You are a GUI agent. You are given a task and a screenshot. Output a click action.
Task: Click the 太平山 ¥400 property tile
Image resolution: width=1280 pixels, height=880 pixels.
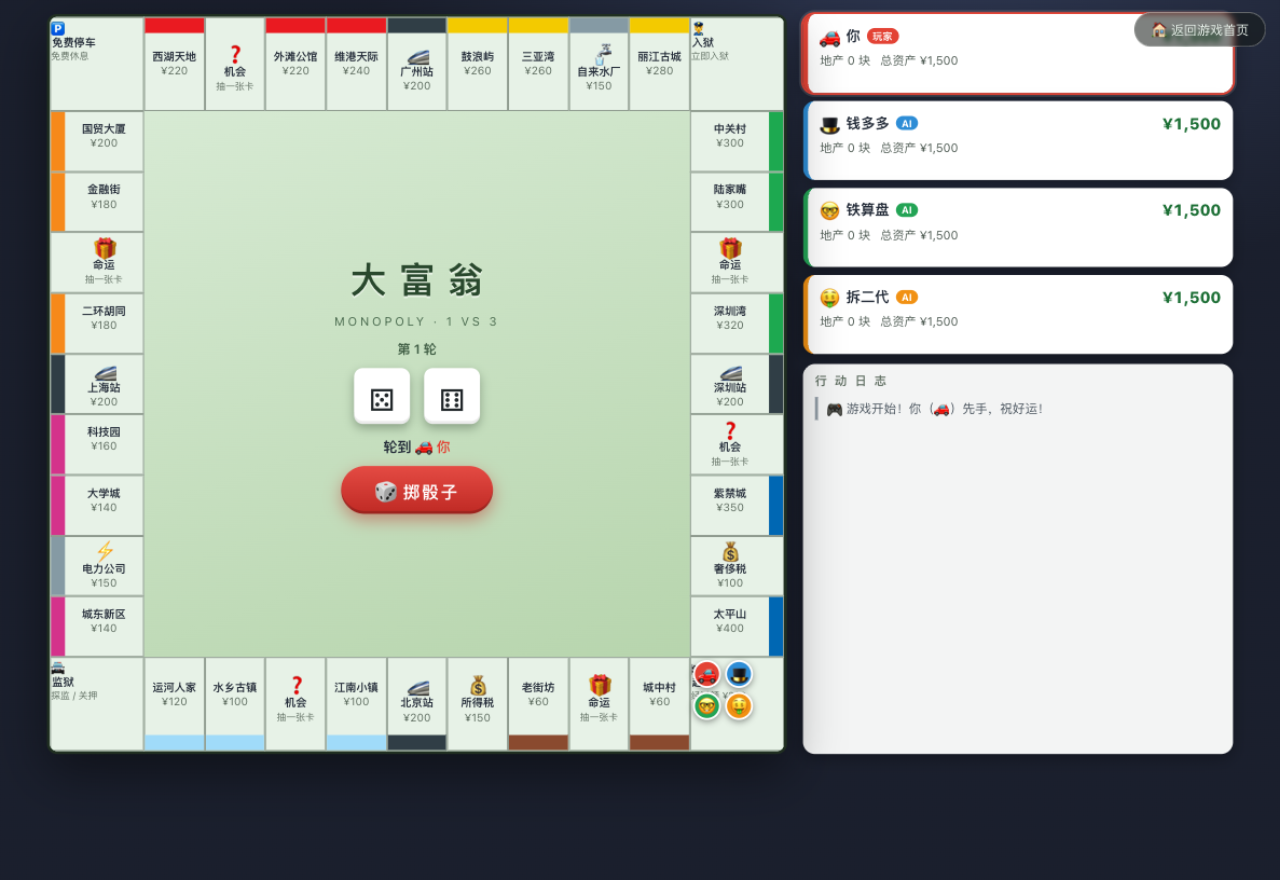tap(737, 626)
